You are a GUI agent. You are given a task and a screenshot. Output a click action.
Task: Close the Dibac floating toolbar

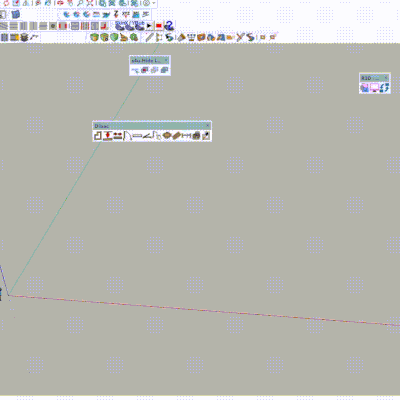pos(208,126)
